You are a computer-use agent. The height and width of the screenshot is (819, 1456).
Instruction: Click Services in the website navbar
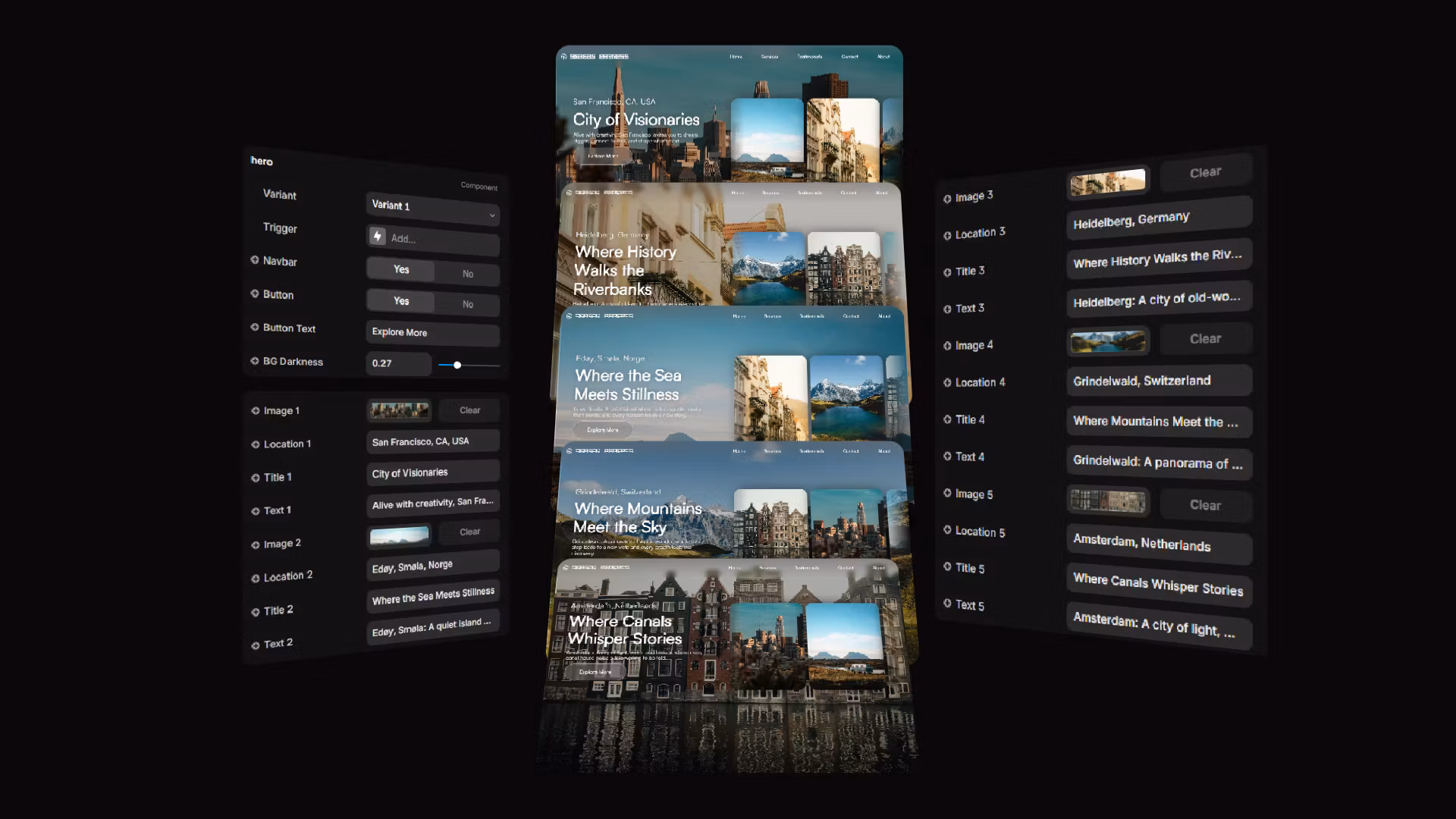(x=770, y=57)
